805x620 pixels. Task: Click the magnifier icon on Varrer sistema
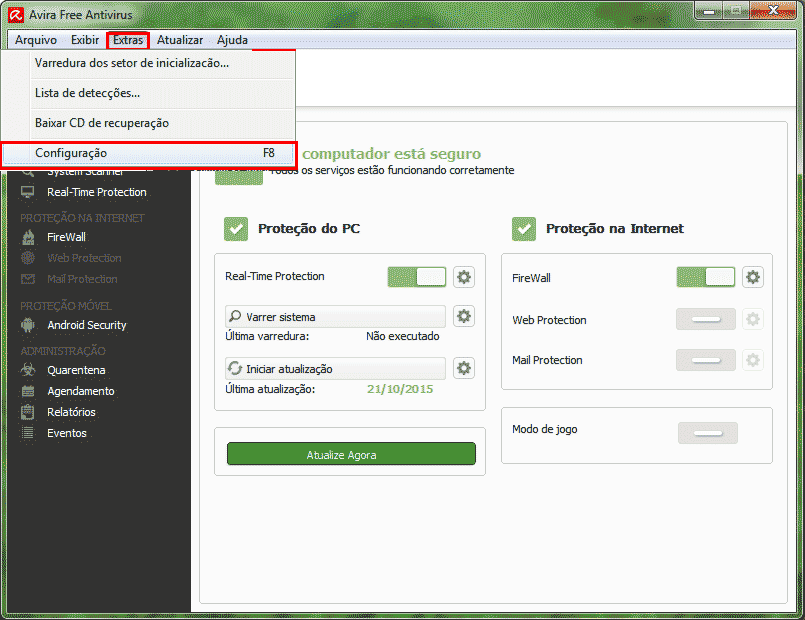tap(235, 317)
